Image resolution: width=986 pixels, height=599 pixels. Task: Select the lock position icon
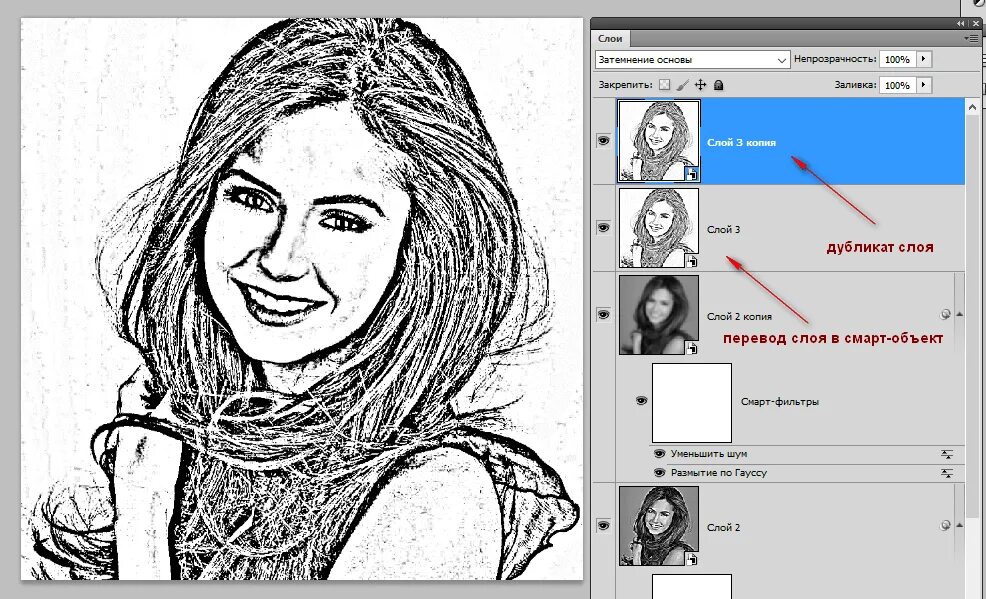pyautogui.click(x=701, y=84)
